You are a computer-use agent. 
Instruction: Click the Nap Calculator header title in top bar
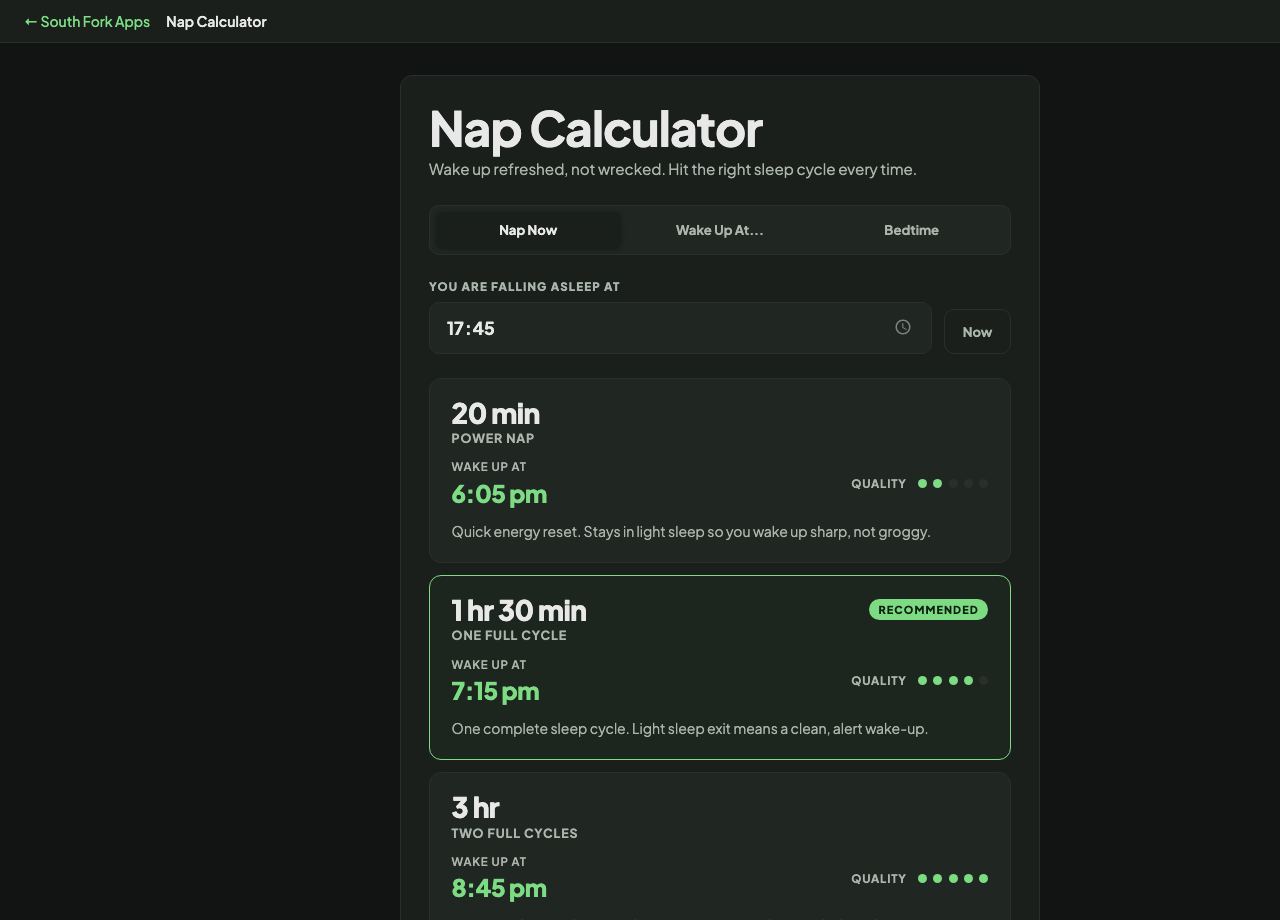point(216,21)
